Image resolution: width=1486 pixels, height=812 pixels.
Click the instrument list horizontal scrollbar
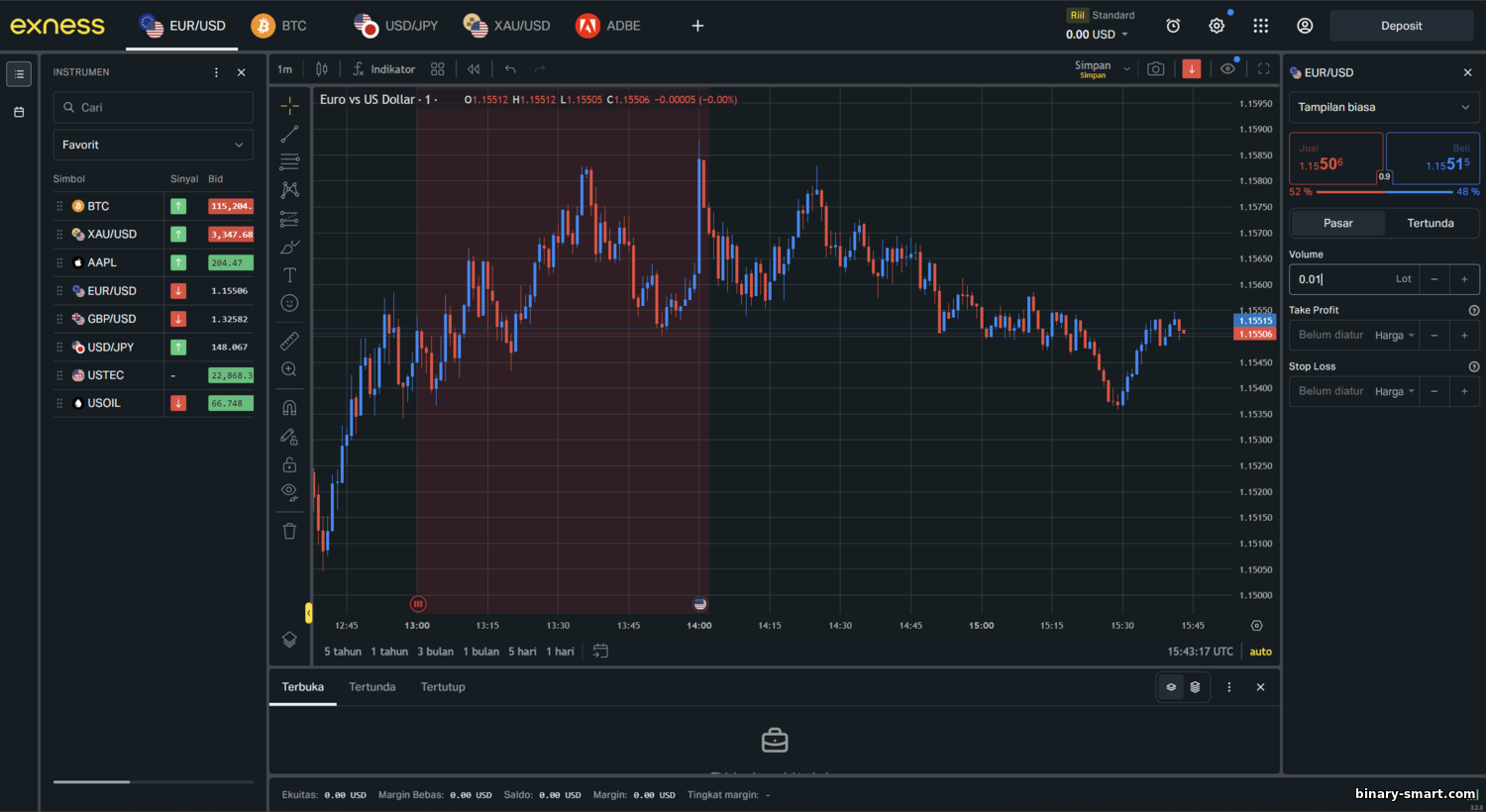91,782
